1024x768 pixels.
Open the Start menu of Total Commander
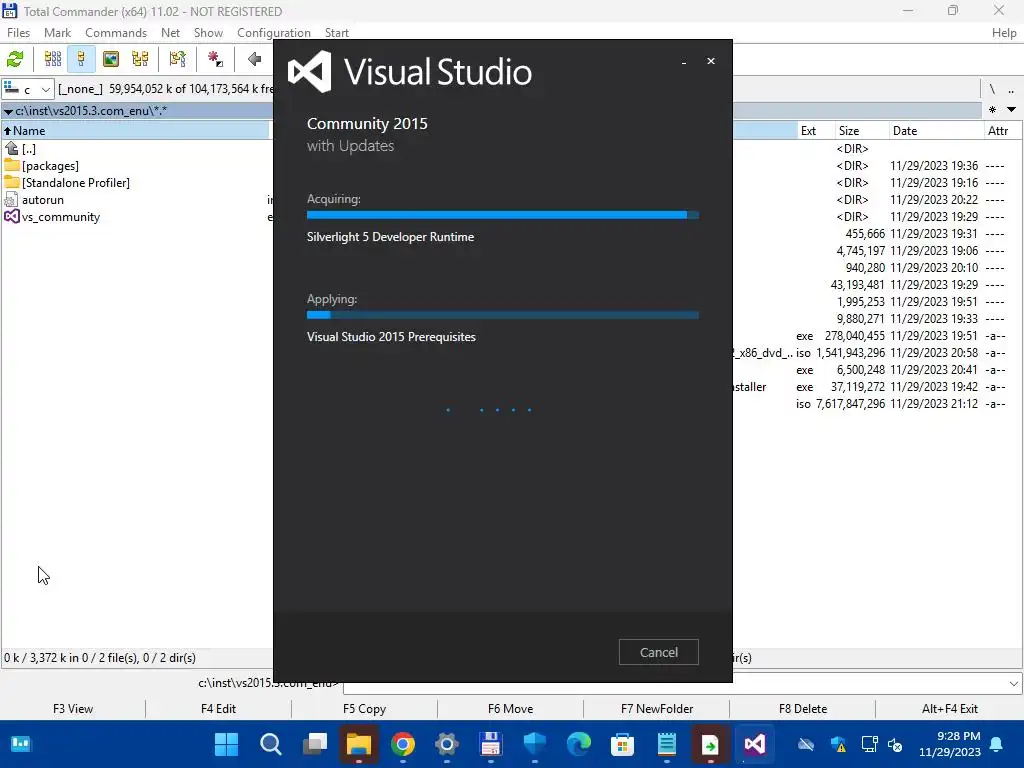coord(337,33)
